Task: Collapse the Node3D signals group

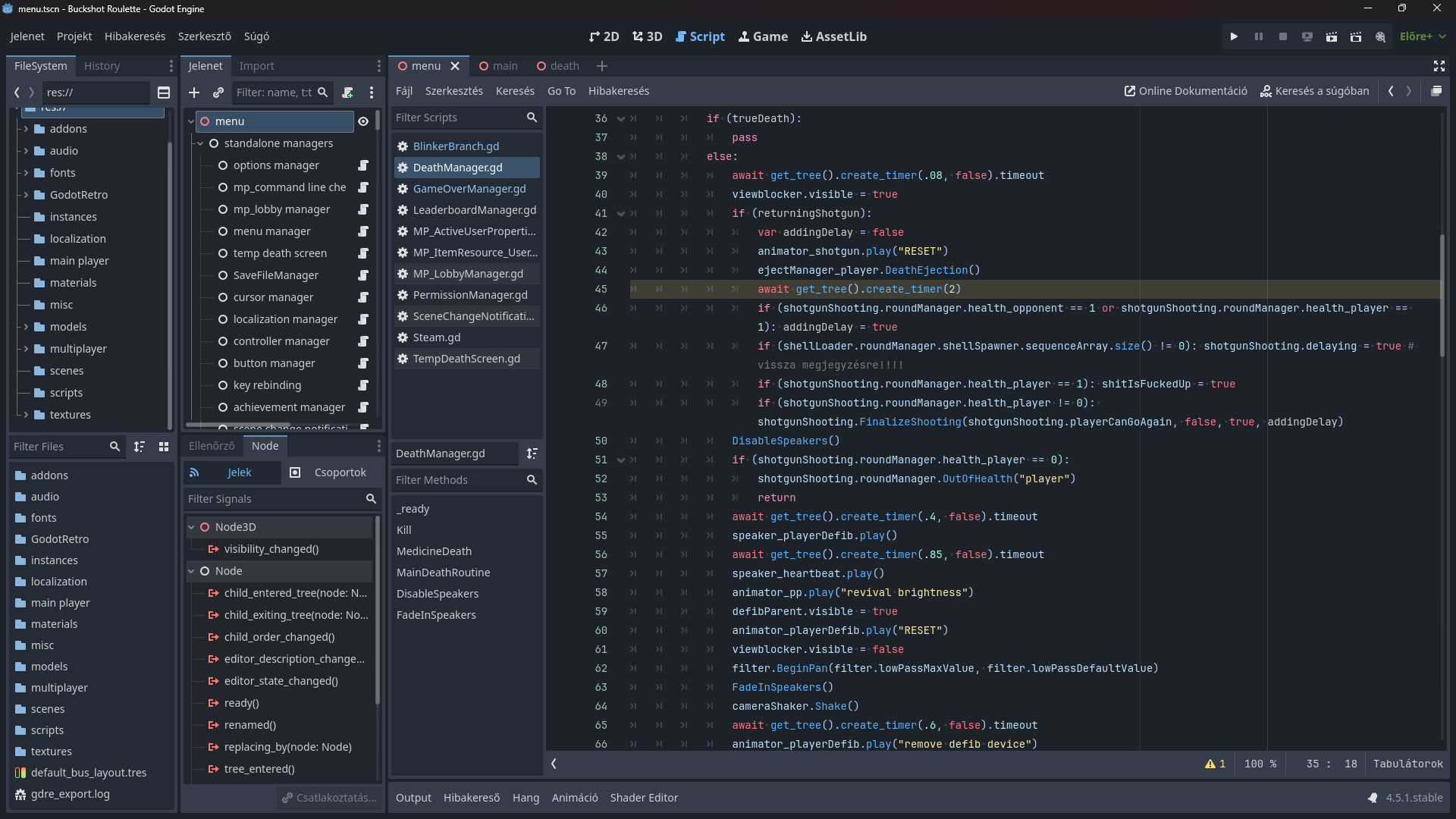Action: tap(192, 527)
